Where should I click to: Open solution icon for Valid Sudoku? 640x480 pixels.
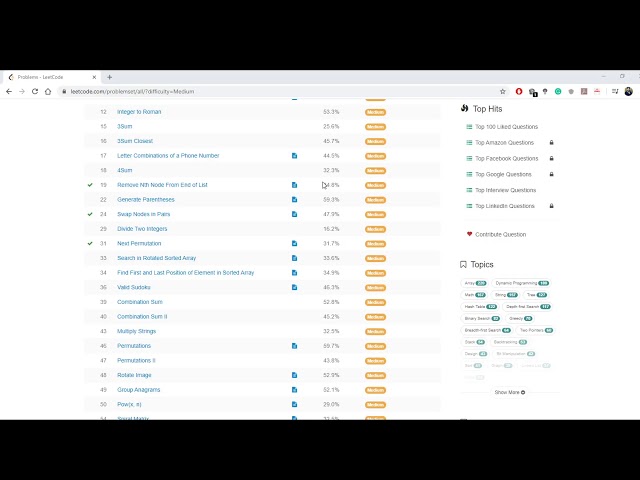294,287
